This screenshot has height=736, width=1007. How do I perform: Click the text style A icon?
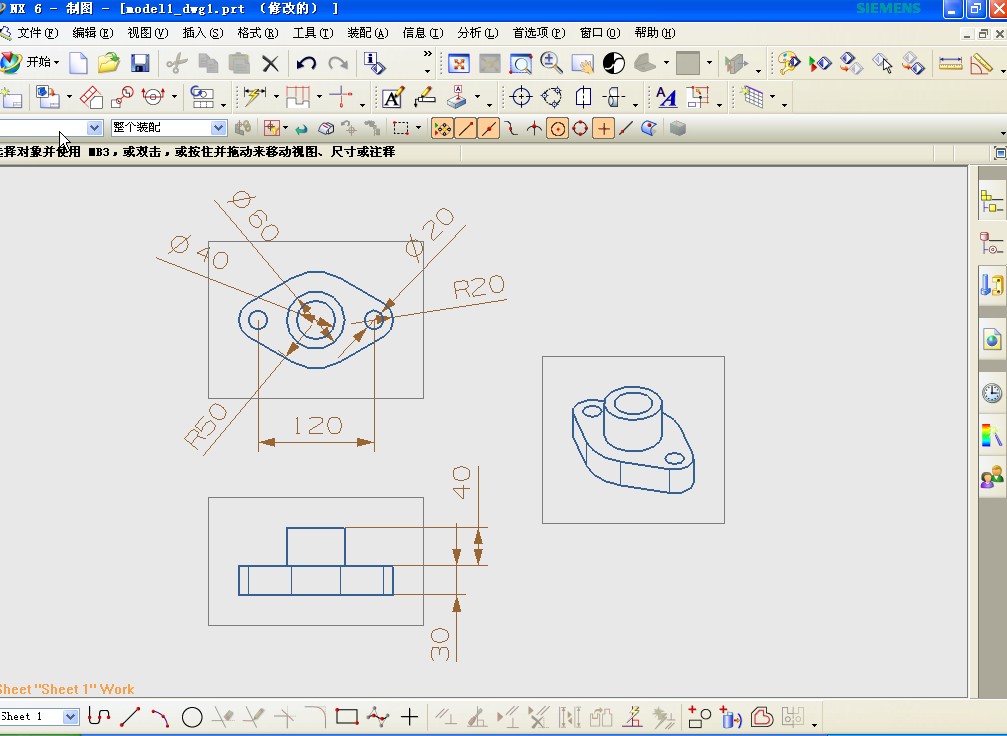pyautogui.click(x=666, y=98)
